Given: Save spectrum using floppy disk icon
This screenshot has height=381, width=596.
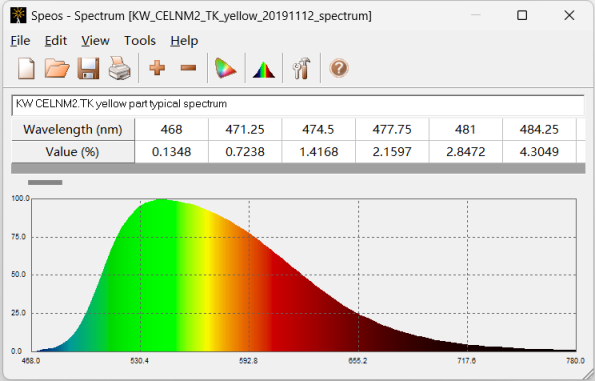Looking at the screenshot, I should tap(88, 68).
